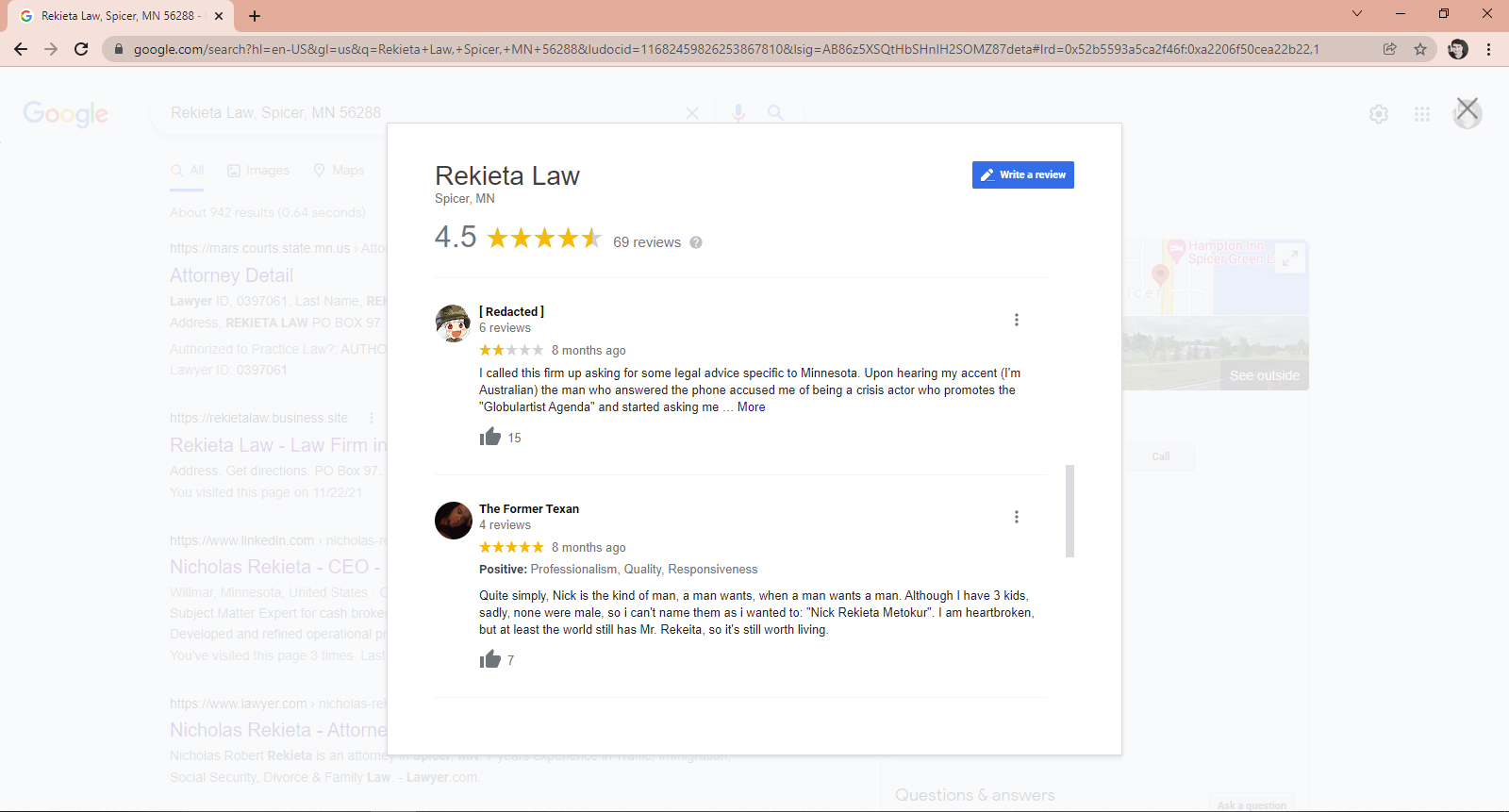Open the tab search dropdown arrow
Viewport: 1509px width, 812px height.
click(1357, 13)
